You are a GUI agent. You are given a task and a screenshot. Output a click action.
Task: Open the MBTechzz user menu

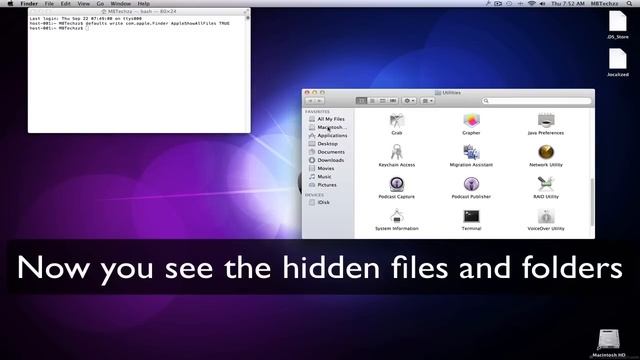604,3
